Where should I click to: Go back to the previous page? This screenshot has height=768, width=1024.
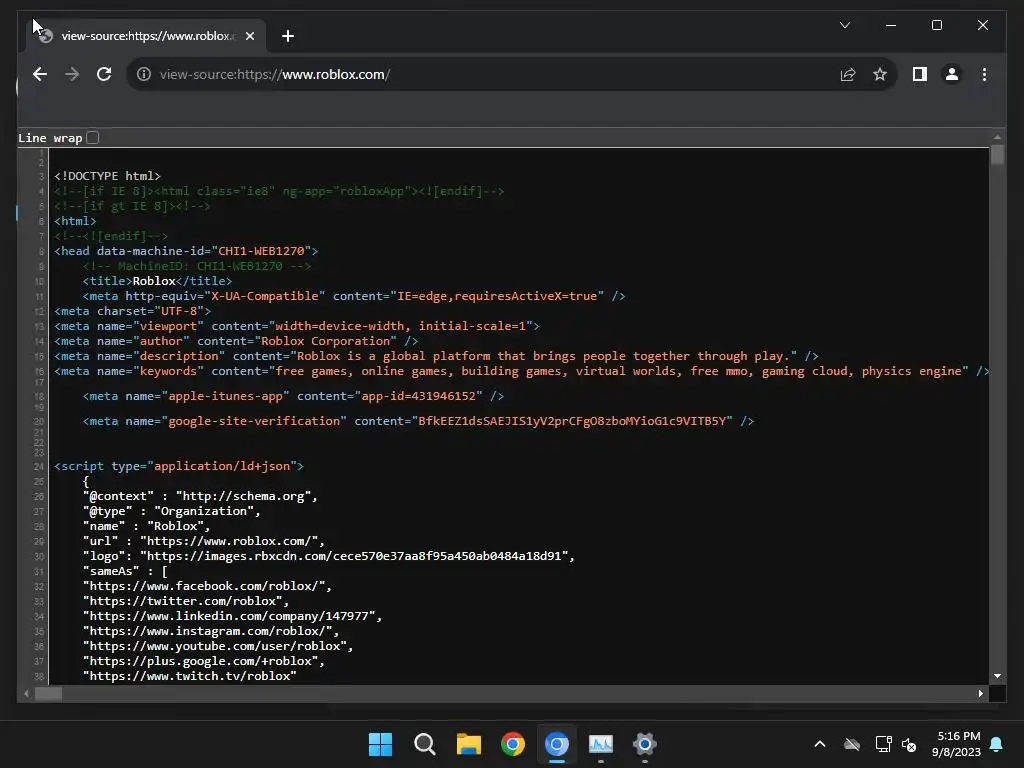[x=40, y=74]
